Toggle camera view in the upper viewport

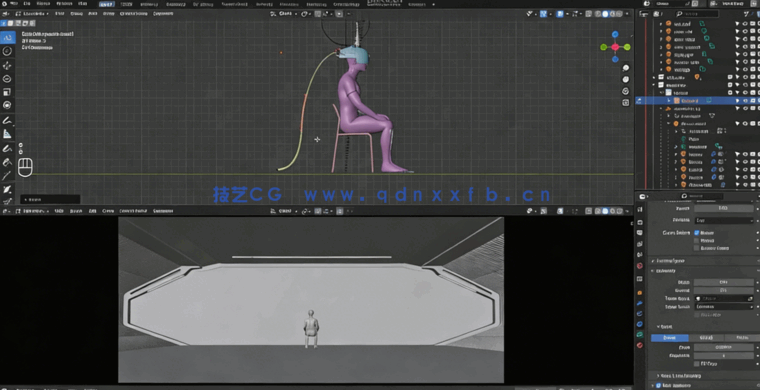tap(626, 91)
